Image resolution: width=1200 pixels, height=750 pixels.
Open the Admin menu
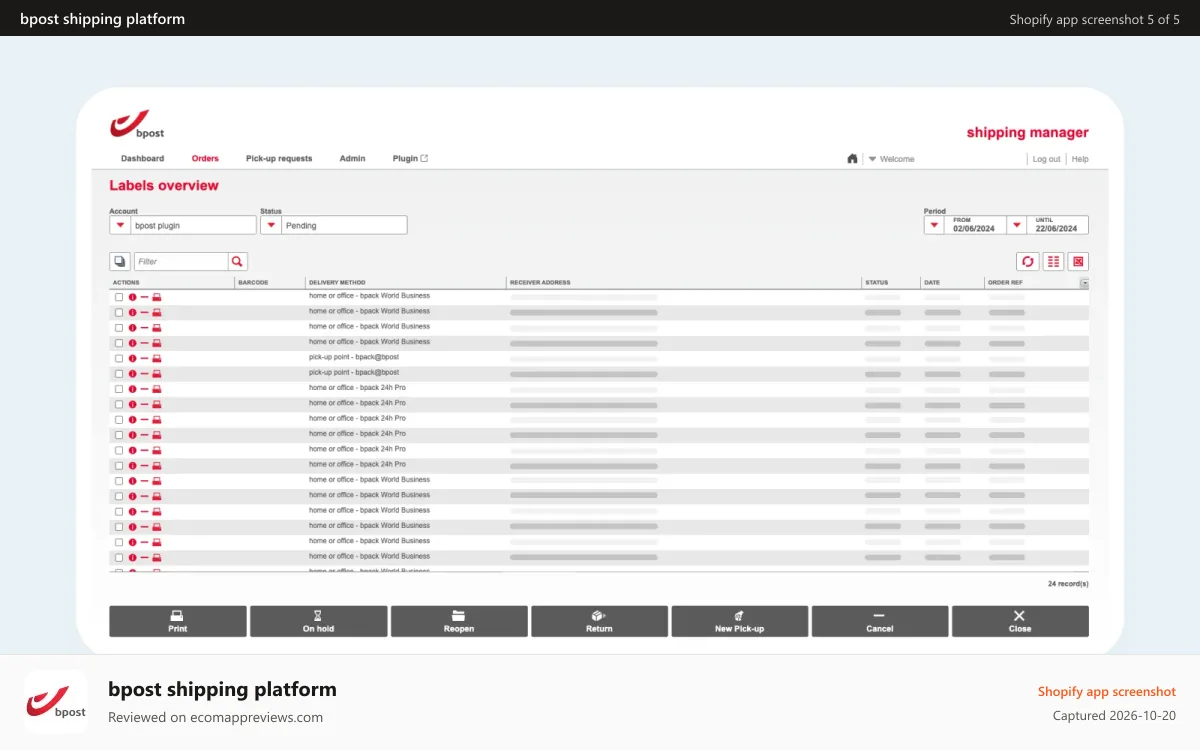point(352,159)
